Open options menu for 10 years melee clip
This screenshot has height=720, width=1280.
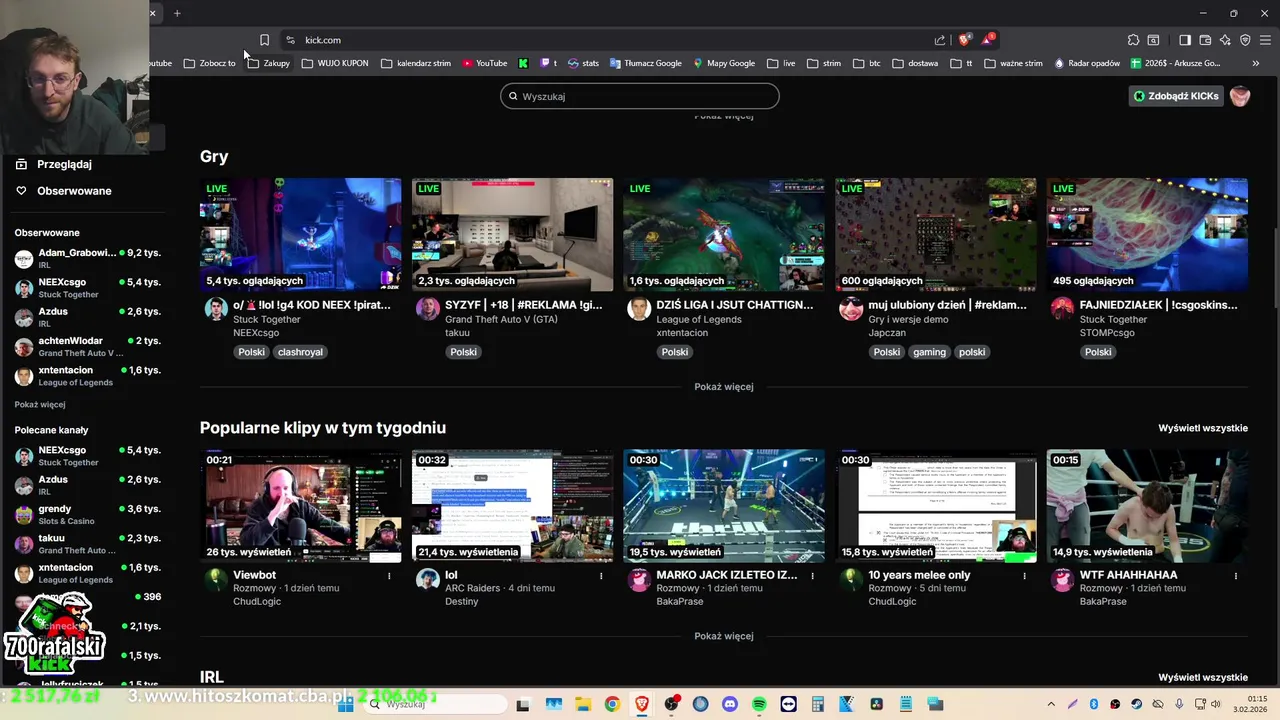(1024, 576)
